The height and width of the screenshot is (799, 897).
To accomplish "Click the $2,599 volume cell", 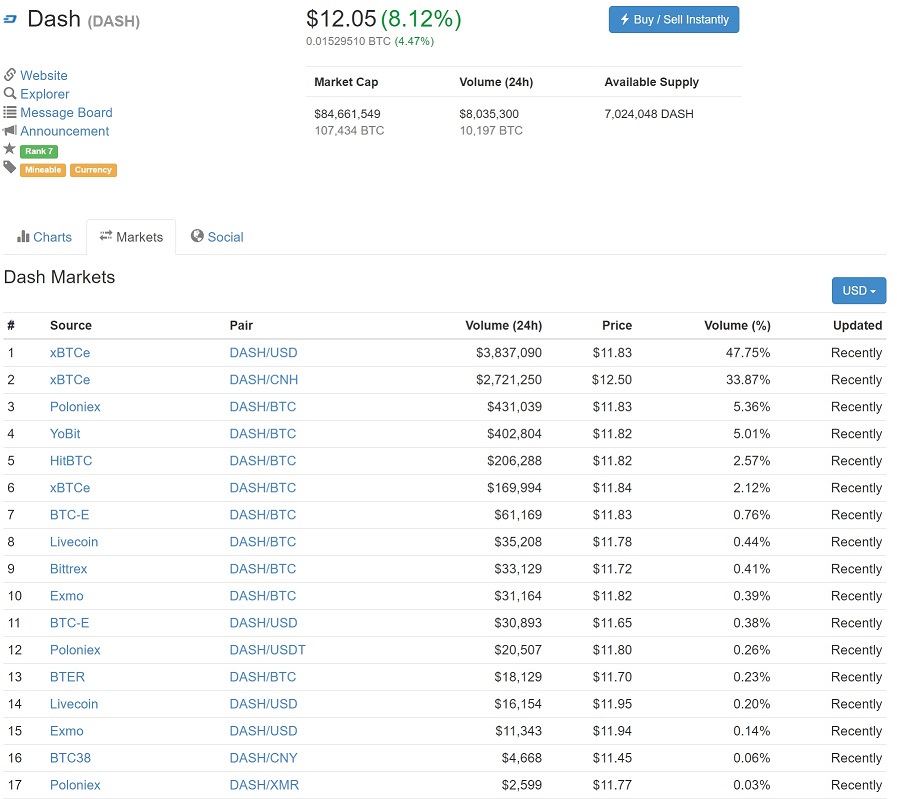I will click(521, 785).
